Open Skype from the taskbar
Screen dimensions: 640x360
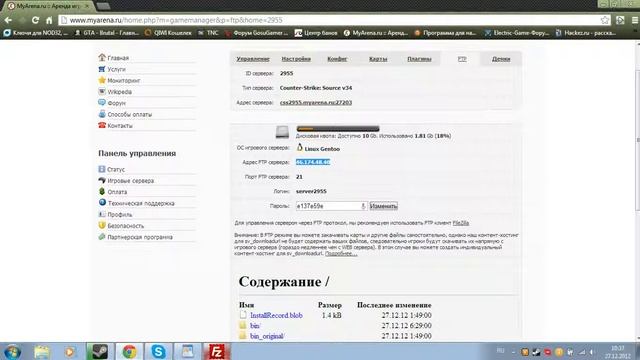158,352
